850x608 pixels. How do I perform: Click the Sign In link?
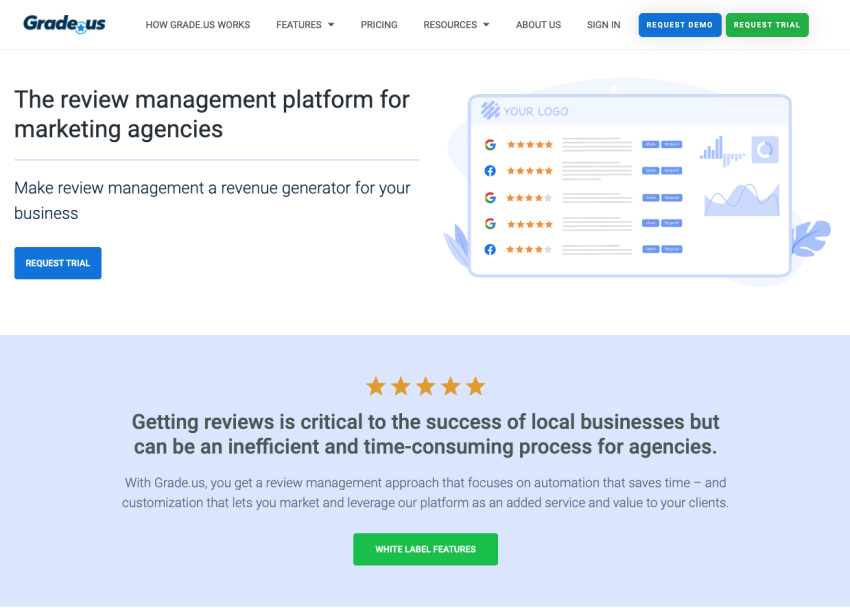(603, 25)
